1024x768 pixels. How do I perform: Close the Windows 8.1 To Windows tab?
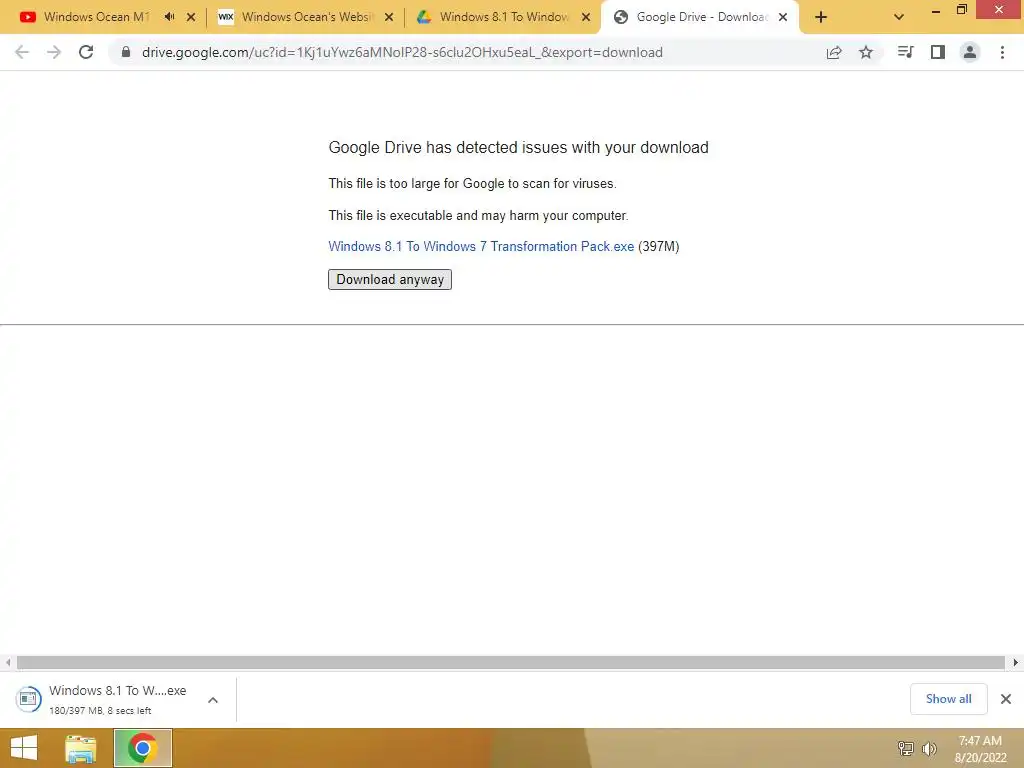point(586,18)
